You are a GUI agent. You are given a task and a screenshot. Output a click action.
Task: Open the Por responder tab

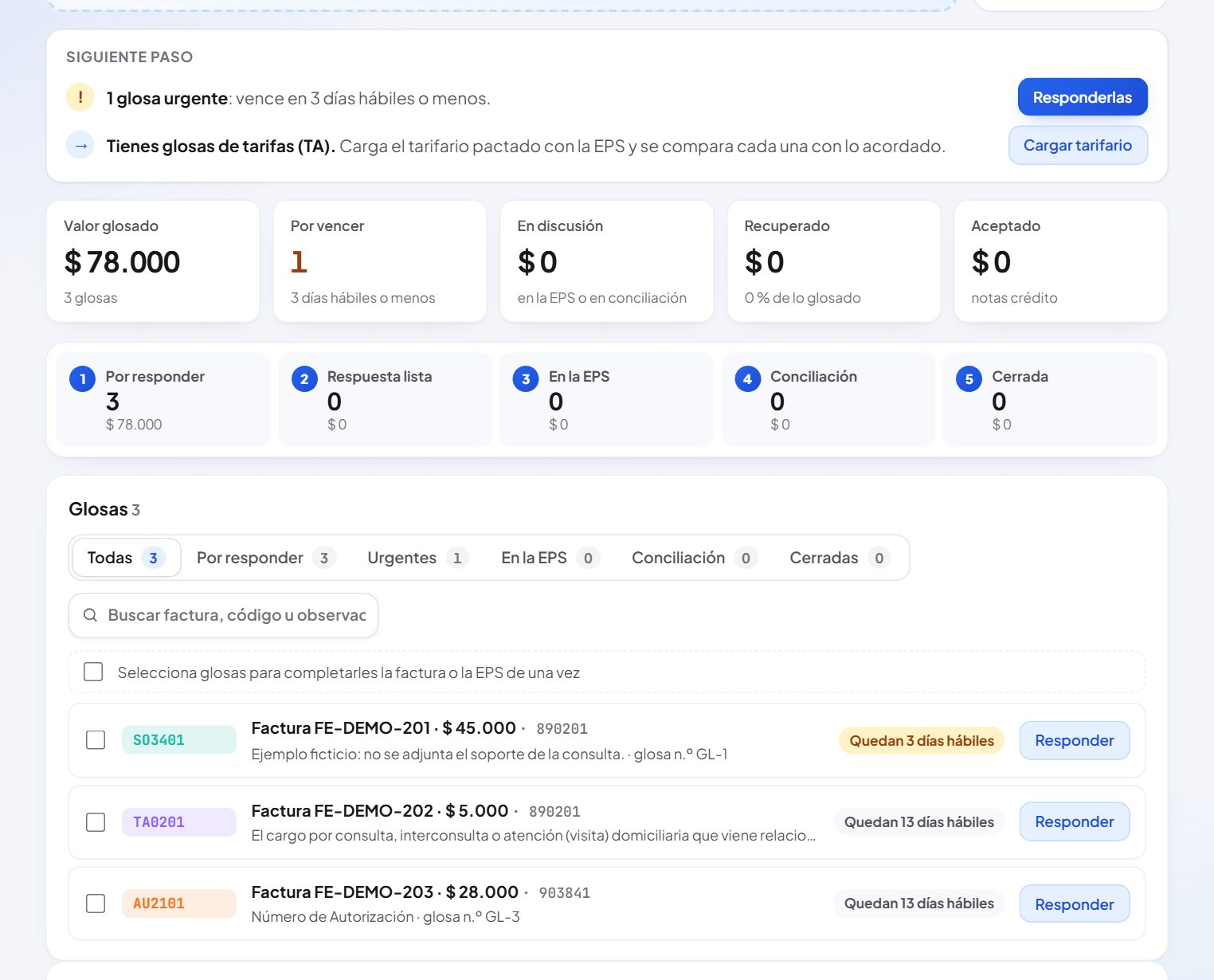[266, 558]
